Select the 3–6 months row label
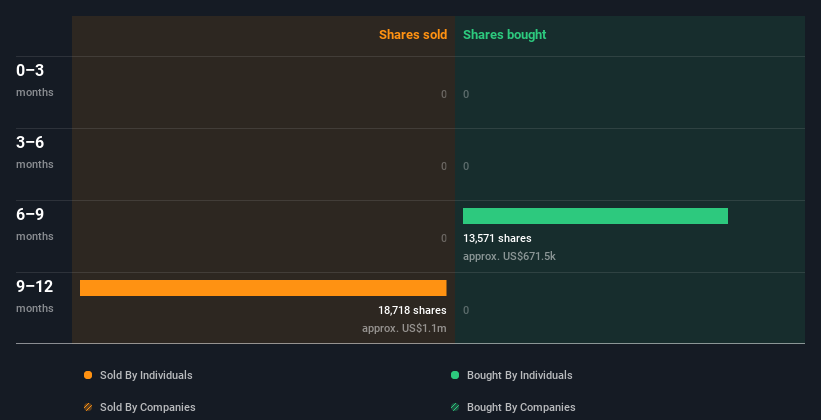Viewport: 821px width, 420px height. [x=35, y=152]
